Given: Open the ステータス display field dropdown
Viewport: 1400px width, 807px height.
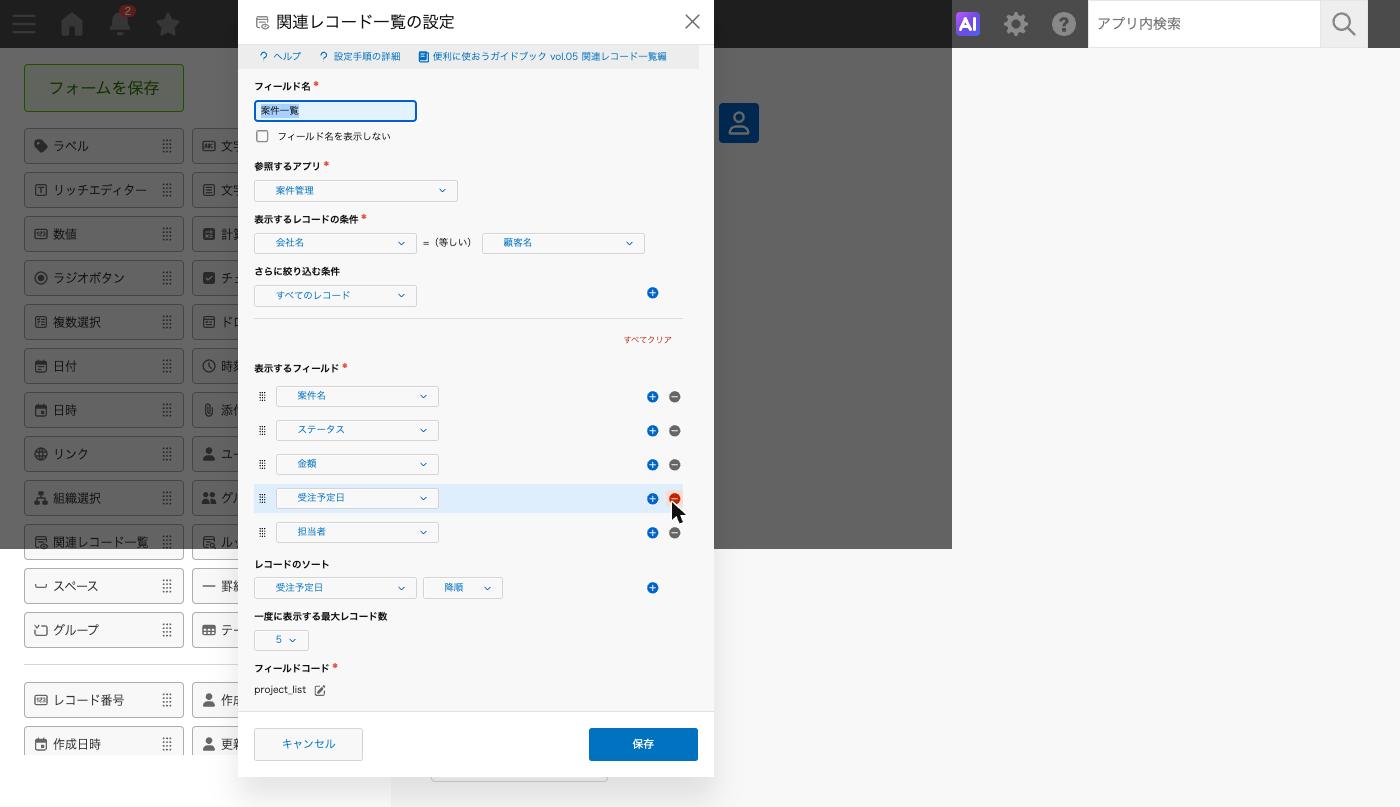Looking at the screenshot, I should pyautogui.click(x=357, y=430).
